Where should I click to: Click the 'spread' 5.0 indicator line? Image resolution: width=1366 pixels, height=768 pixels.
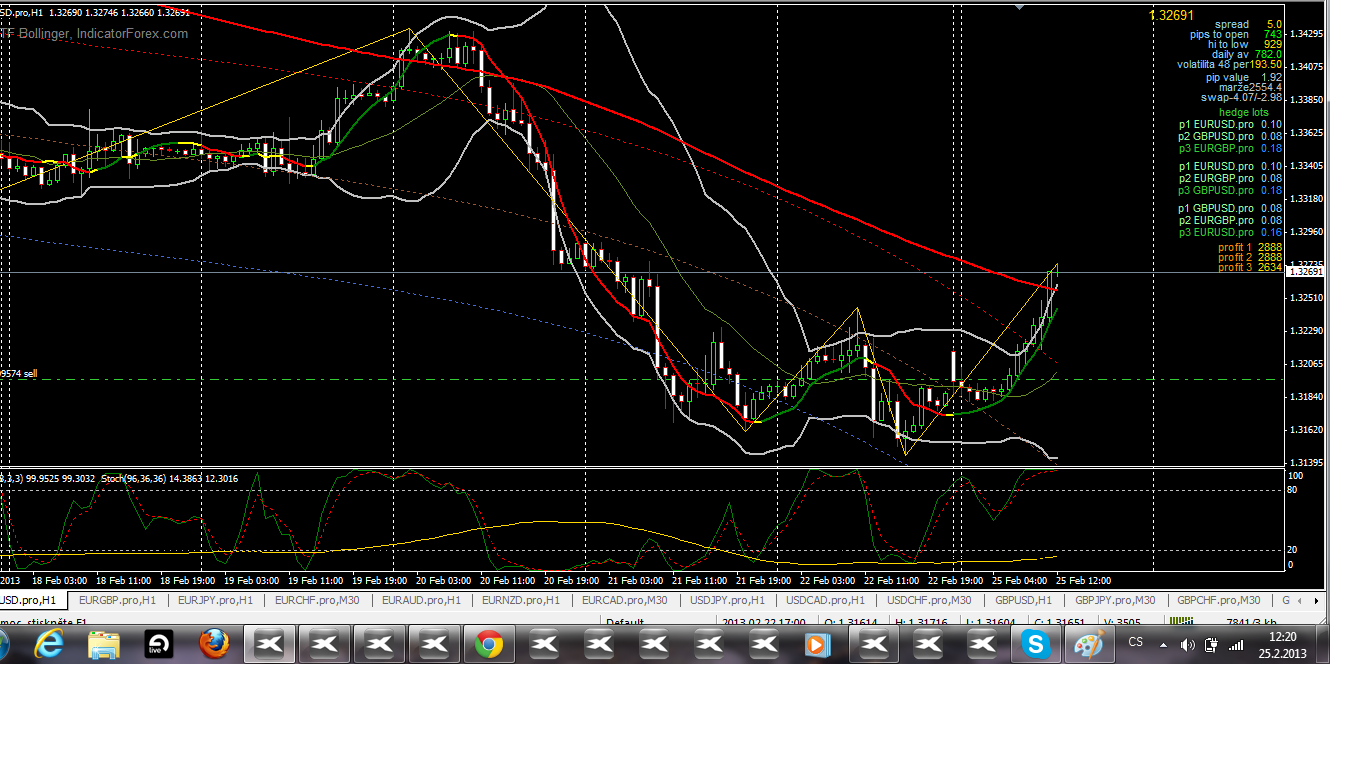1249,24
